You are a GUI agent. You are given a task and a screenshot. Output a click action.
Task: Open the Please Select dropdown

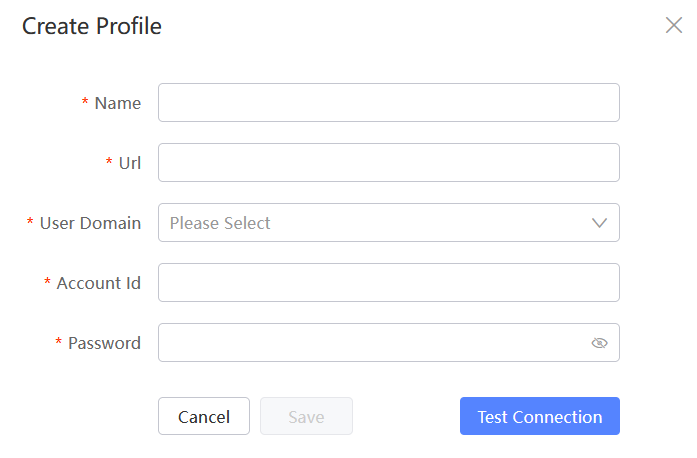[x=389, y=223]
